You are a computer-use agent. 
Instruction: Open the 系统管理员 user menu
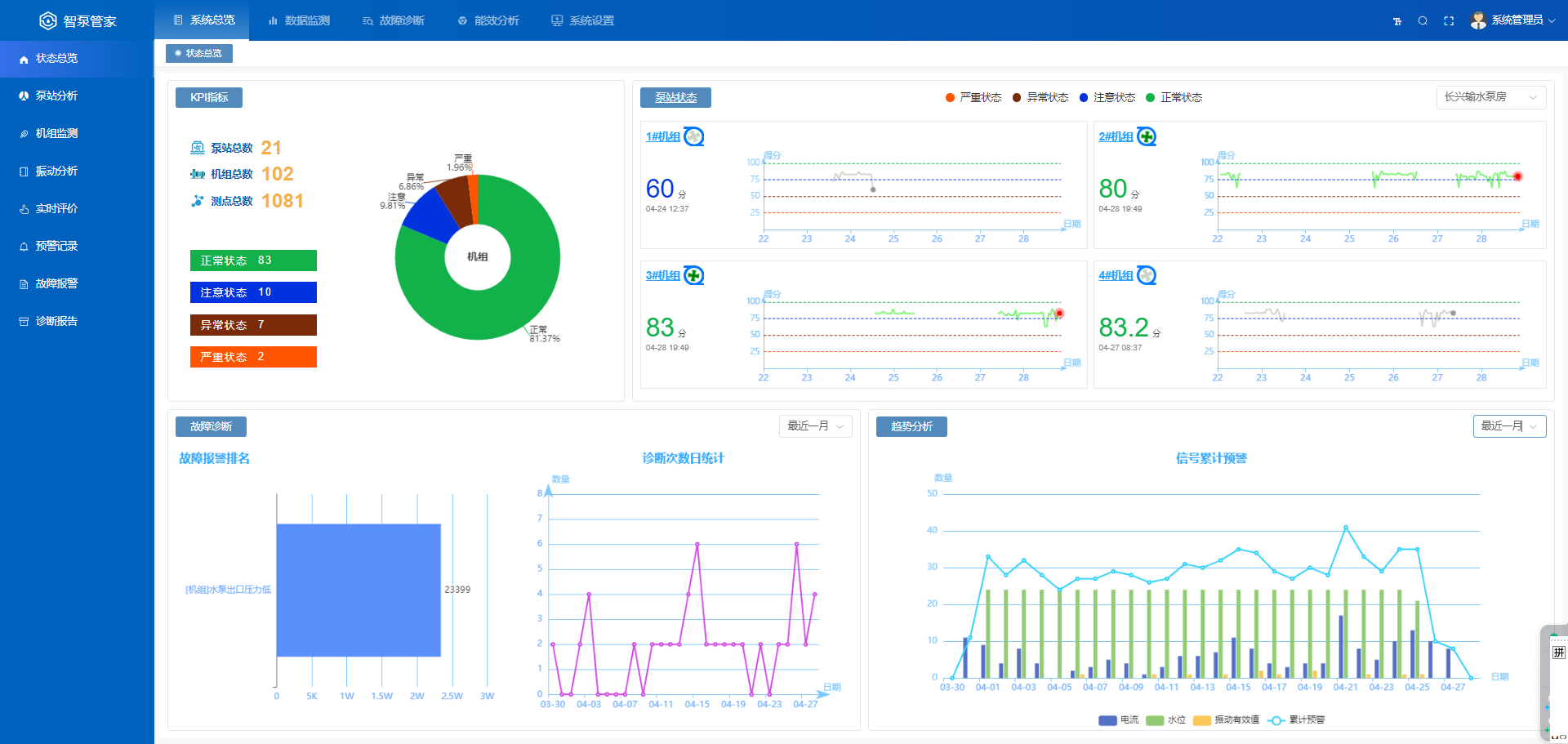[1512, 20]
